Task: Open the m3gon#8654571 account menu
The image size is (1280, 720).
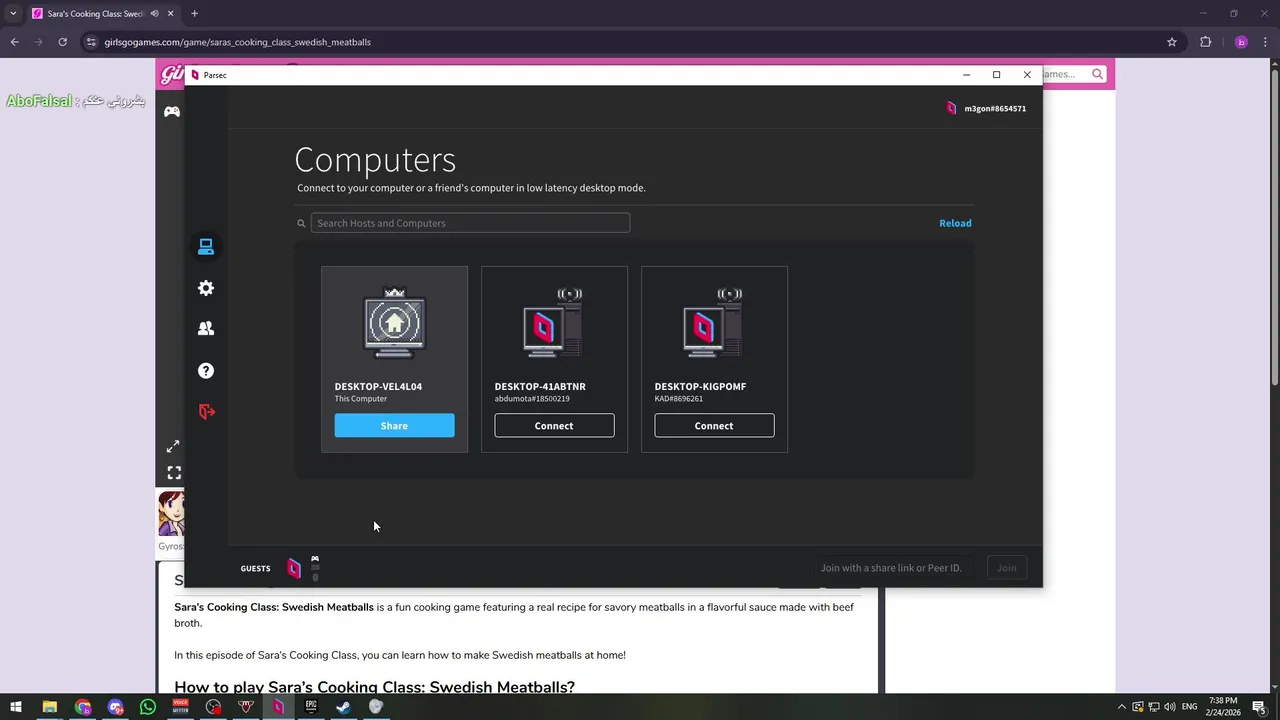Action: [x=986, y=108]
